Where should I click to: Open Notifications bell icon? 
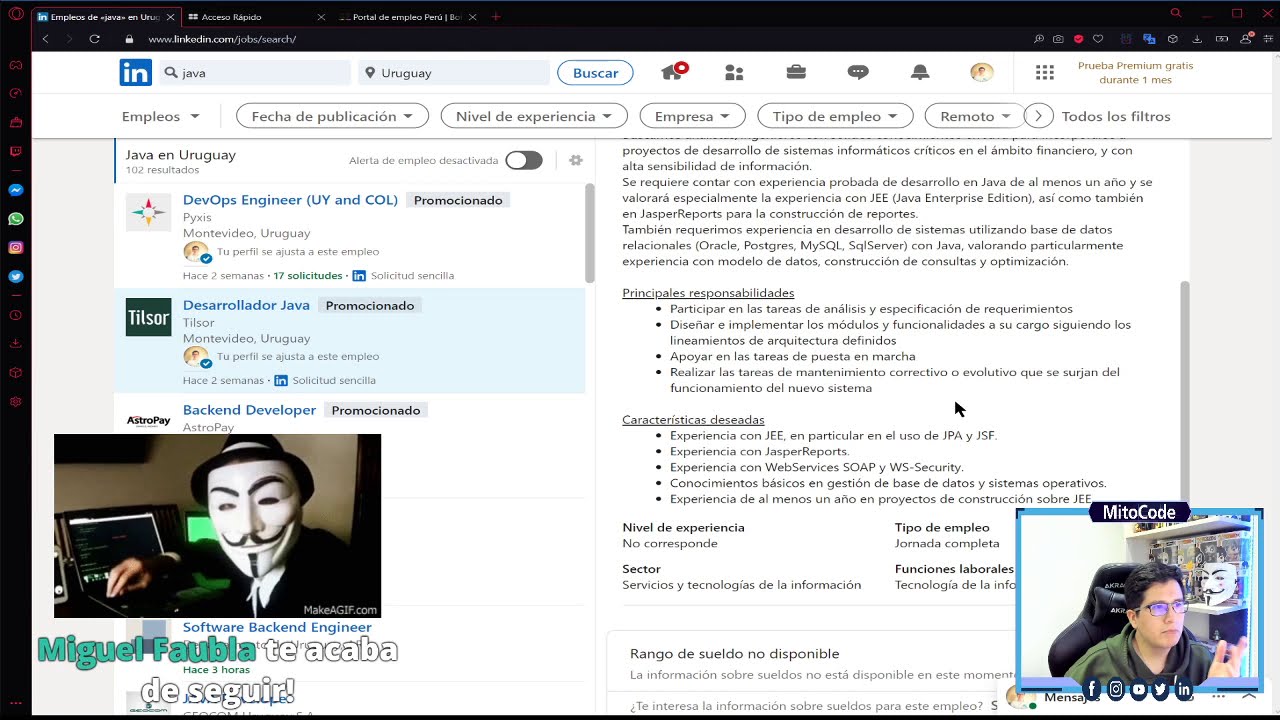pos(920,72)
